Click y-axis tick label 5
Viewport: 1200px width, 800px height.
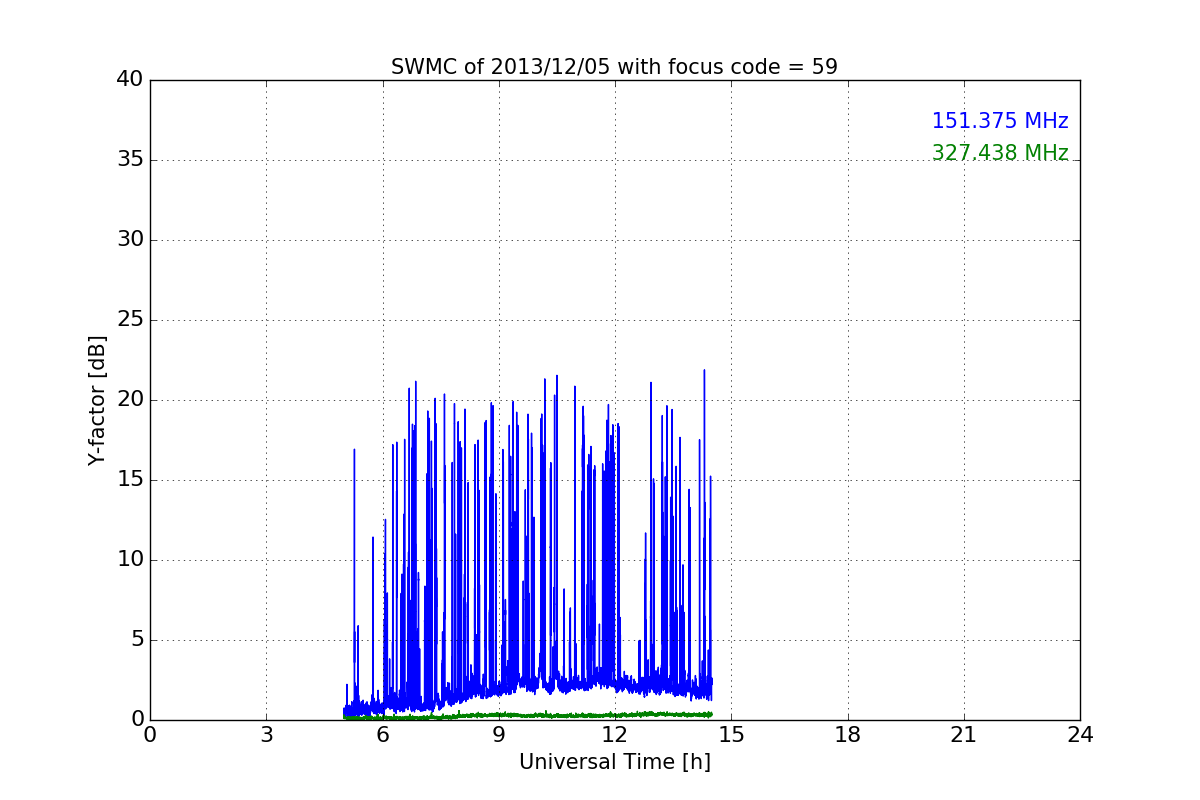[136, 640]
